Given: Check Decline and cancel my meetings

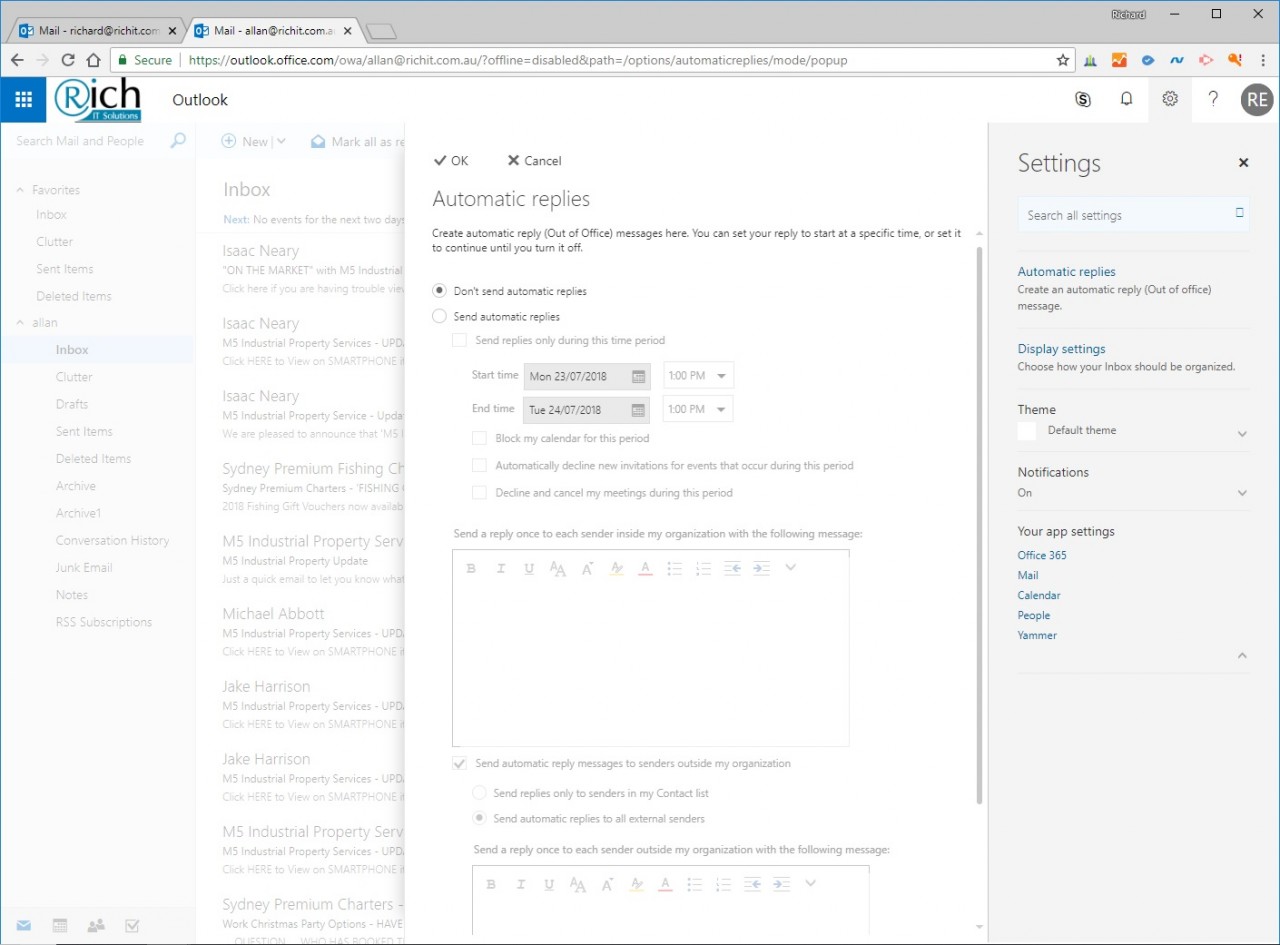Looking at the screenshot, I should click(x=479, y=492).
